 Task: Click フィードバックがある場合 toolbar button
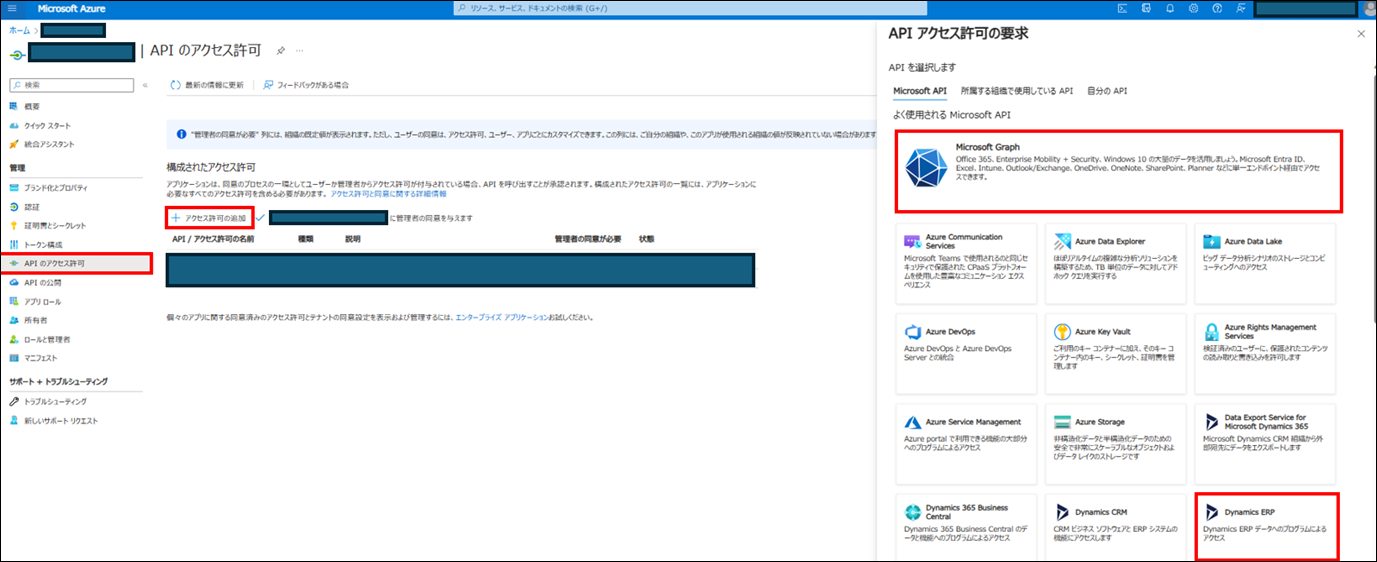pos(306,85)
